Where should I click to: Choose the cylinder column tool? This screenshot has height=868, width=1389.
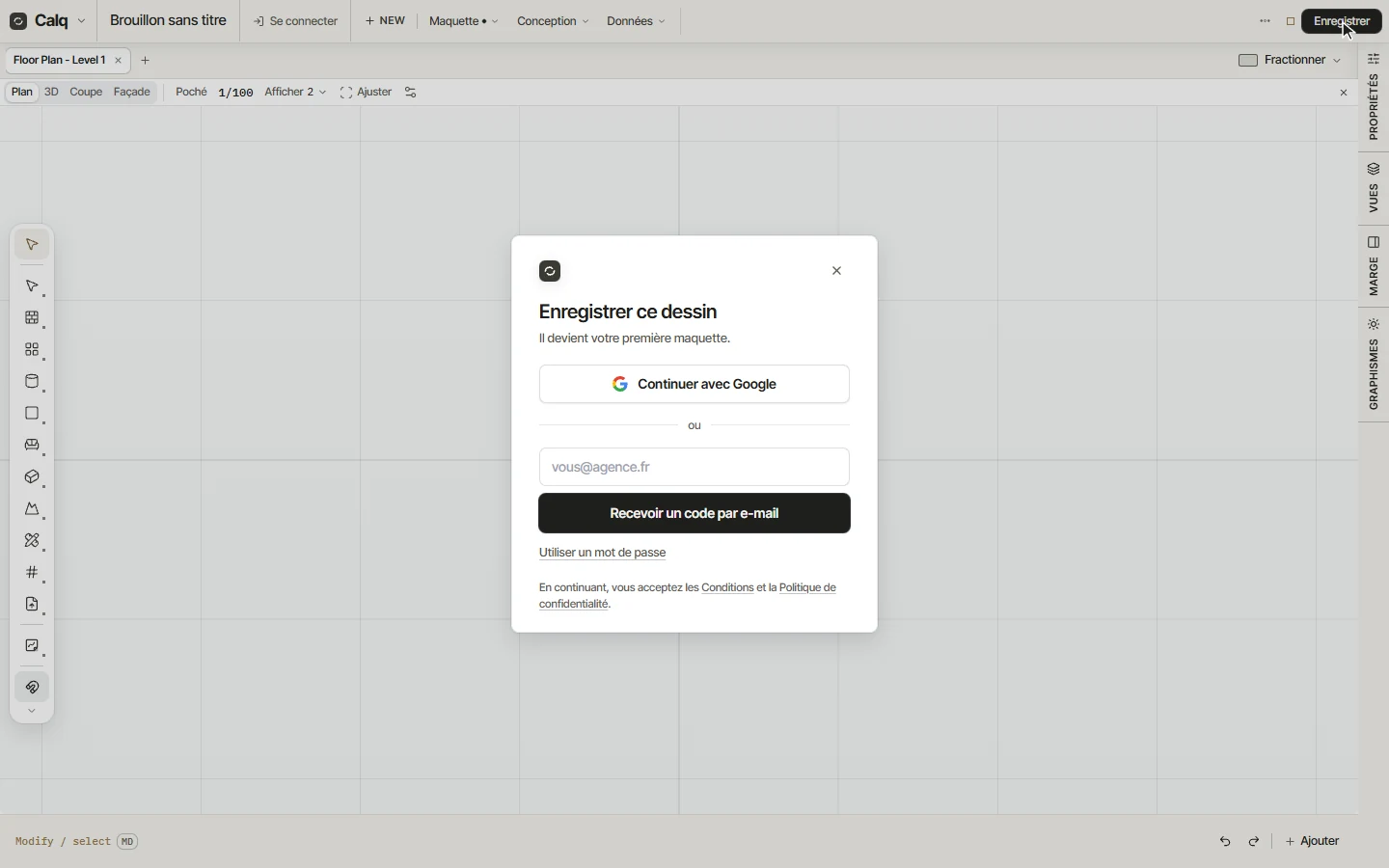(32, 382)
